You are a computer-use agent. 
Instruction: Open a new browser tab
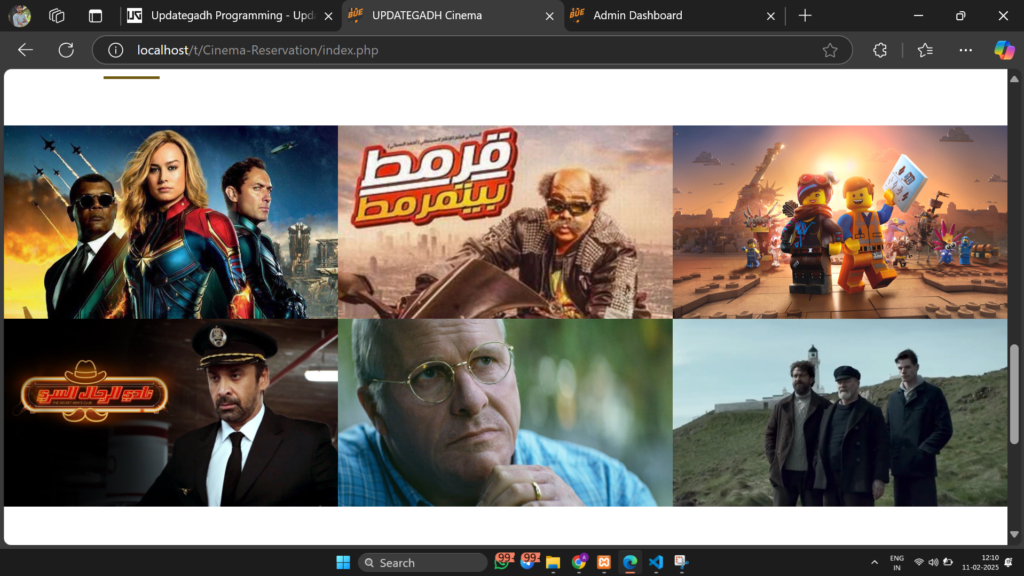click(x=805, y=16)
